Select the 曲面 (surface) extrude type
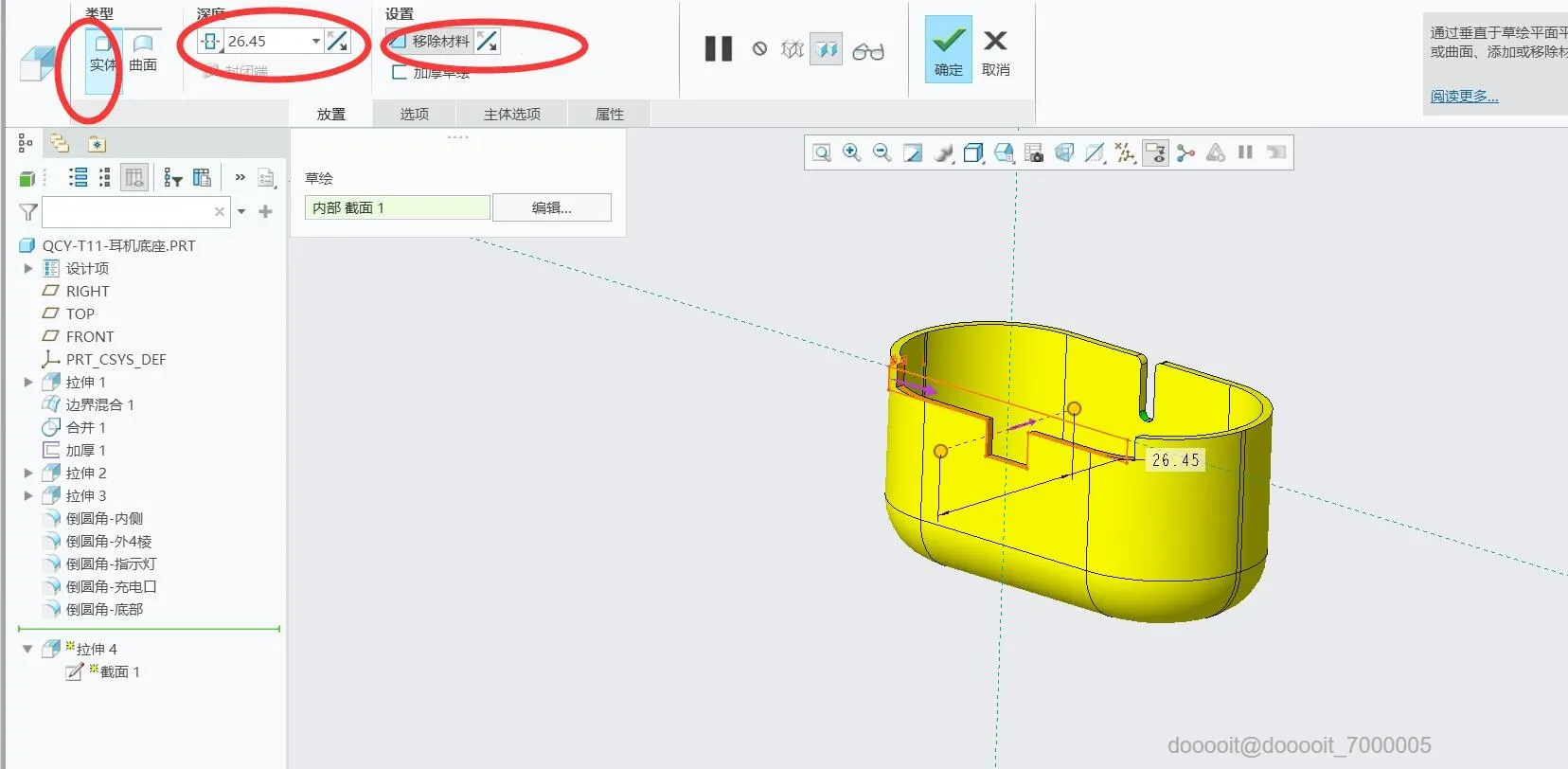 coord(143,53)
